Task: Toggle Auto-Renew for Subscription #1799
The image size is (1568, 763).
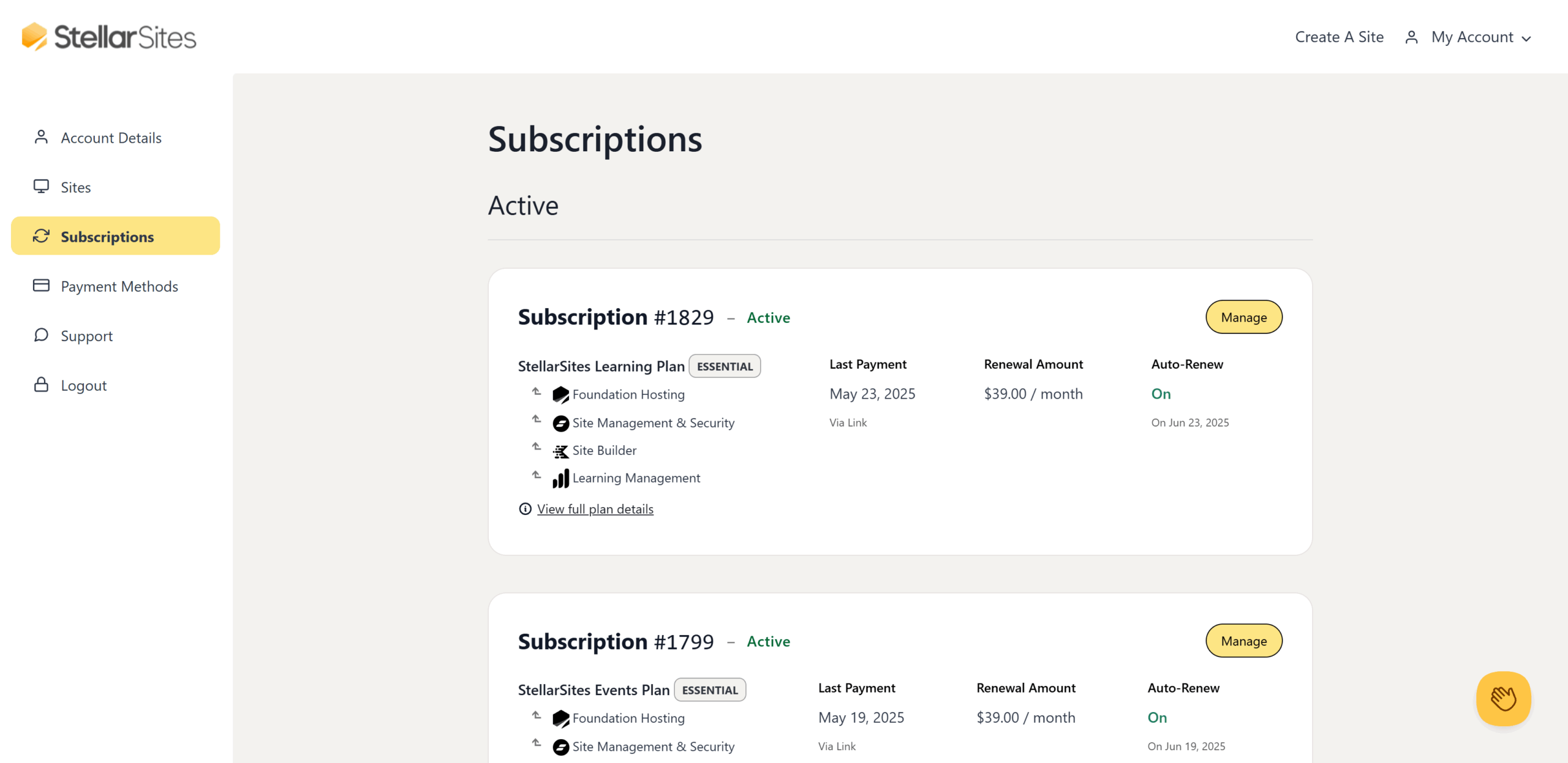Action: click(1156, 717)
